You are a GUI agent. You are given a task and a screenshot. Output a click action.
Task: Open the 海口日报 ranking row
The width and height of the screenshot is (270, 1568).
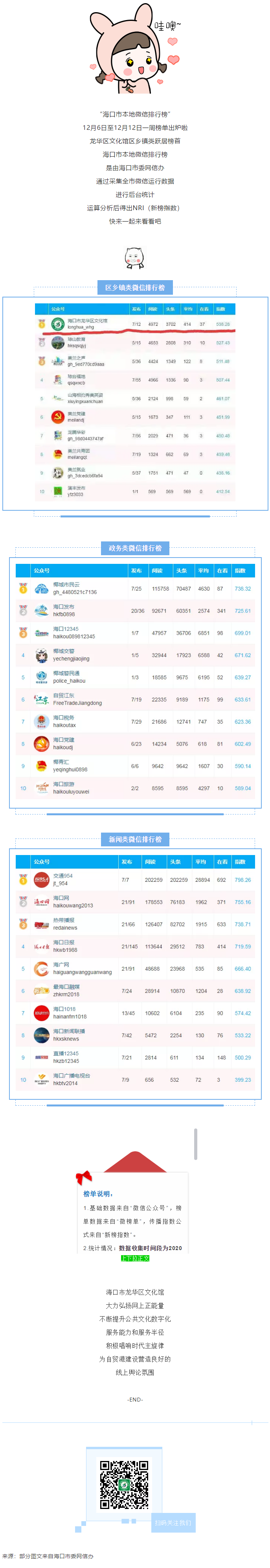tap(135, 947)
